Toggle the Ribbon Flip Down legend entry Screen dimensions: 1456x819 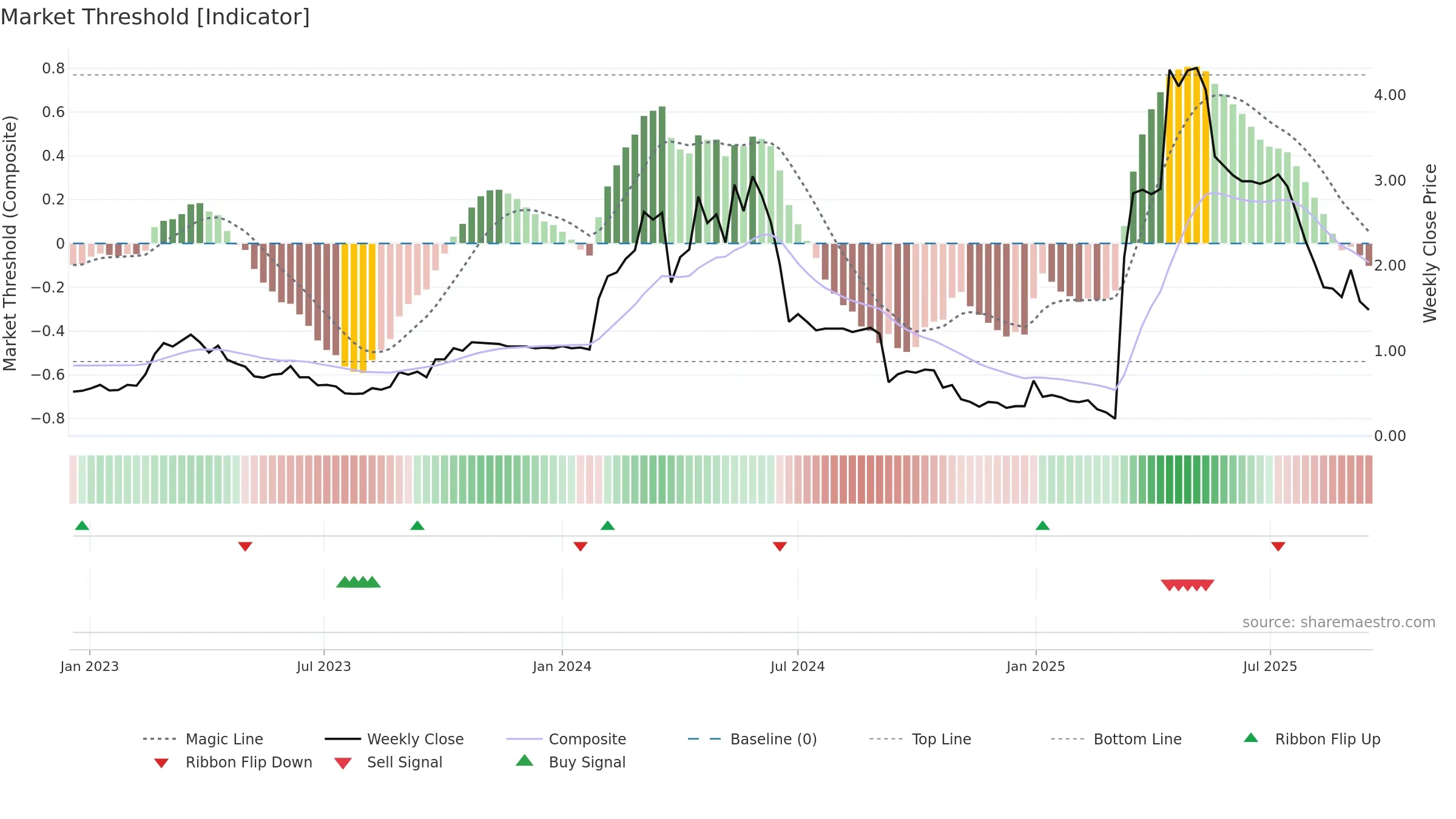[x=233, y=762]
